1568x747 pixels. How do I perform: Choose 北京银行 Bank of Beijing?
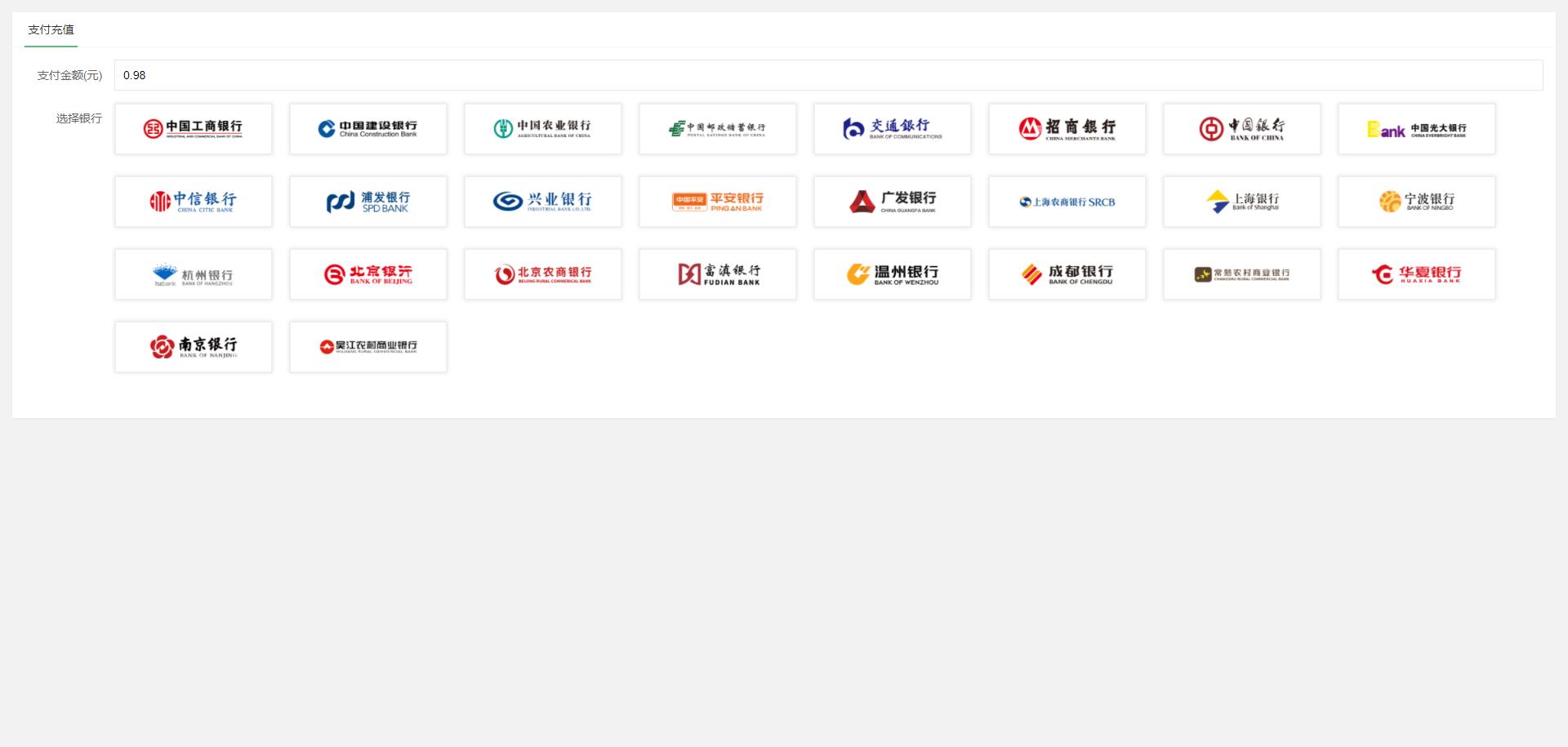point(368,274)
